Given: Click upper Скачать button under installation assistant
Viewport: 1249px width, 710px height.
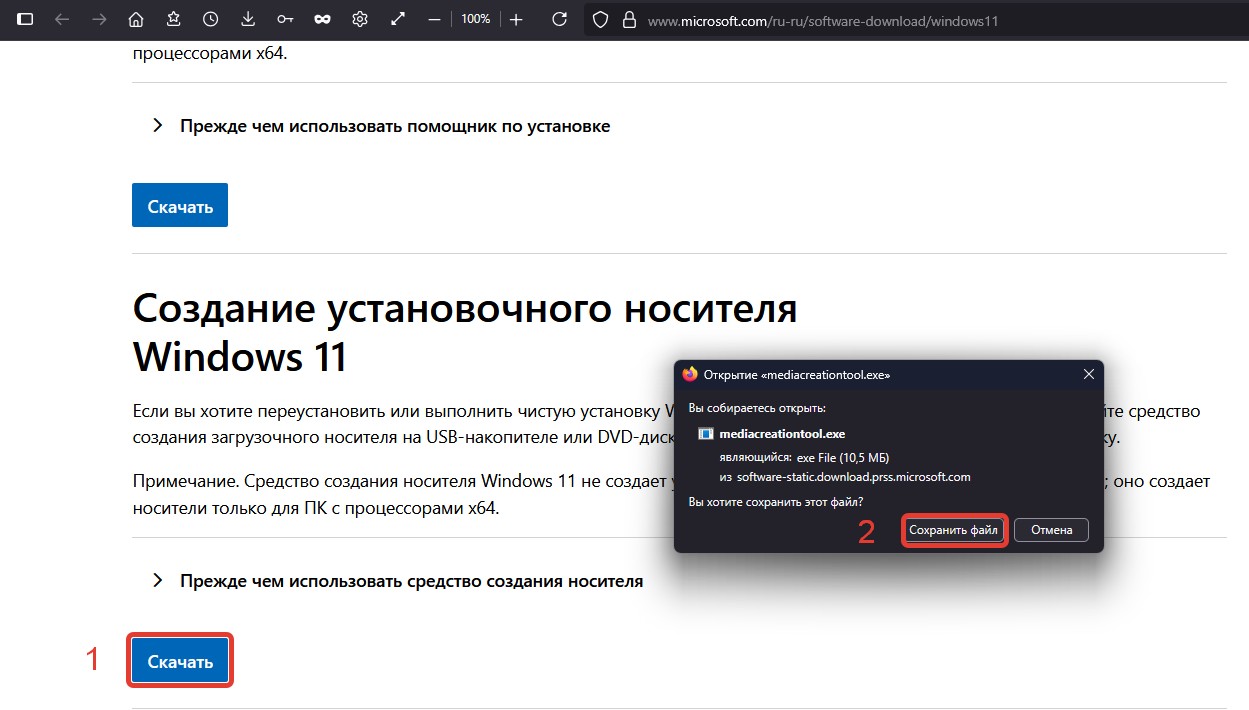Looking at the screenshot, I should click(x=180, y=206).
